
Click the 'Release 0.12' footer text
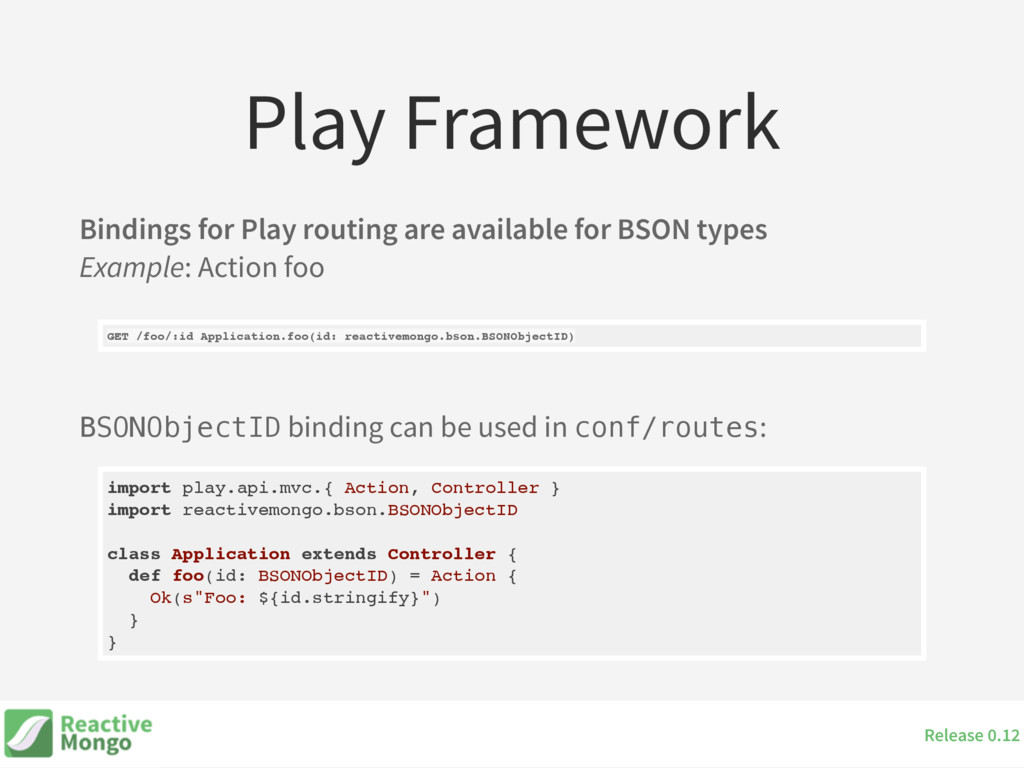(972, 735)
